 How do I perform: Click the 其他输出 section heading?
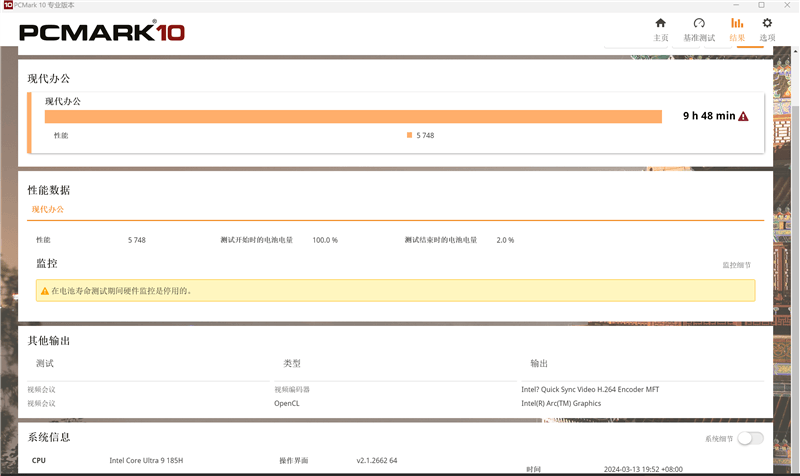tap(48, 341)
